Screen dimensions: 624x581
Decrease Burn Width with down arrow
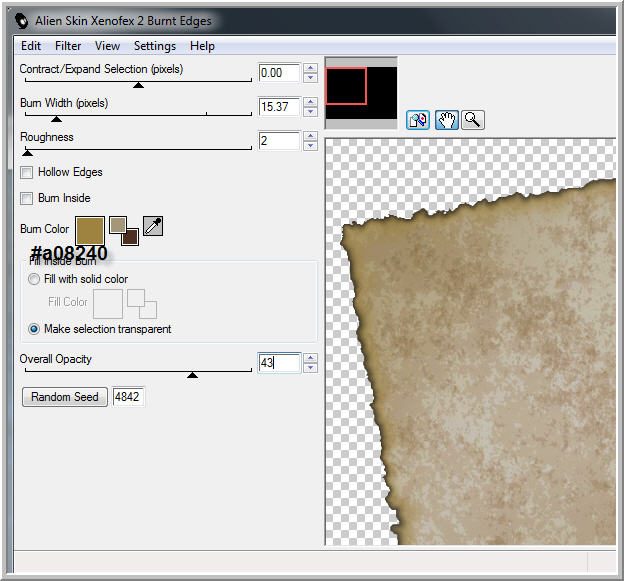coord(310,111)
